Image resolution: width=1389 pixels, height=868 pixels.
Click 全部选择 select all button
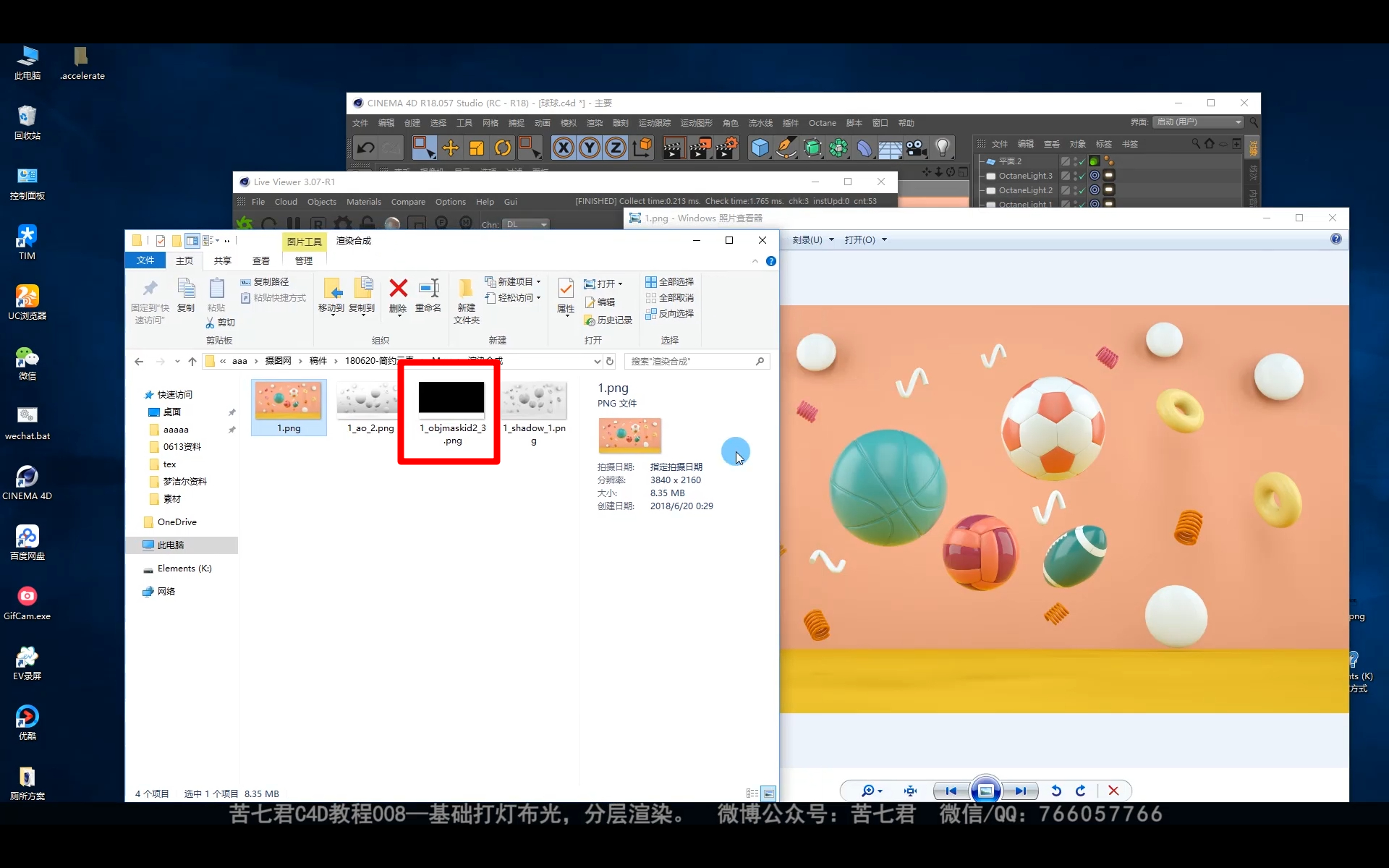coord(670,281)
